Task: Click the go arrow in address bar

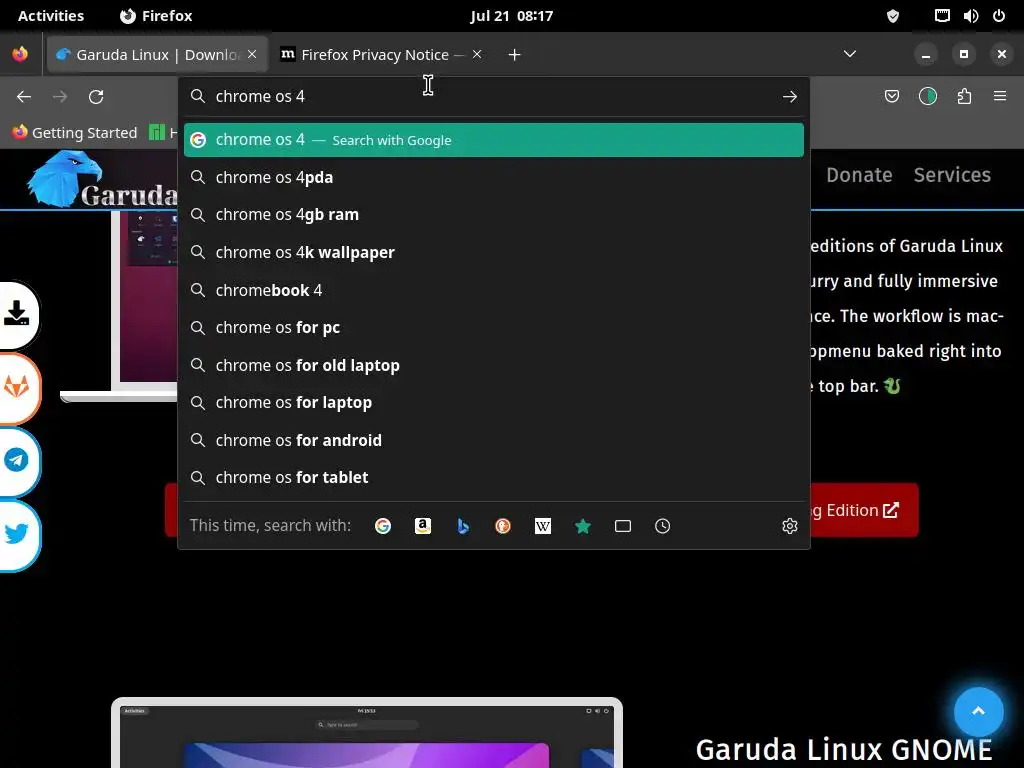Action: pos(790,97)
